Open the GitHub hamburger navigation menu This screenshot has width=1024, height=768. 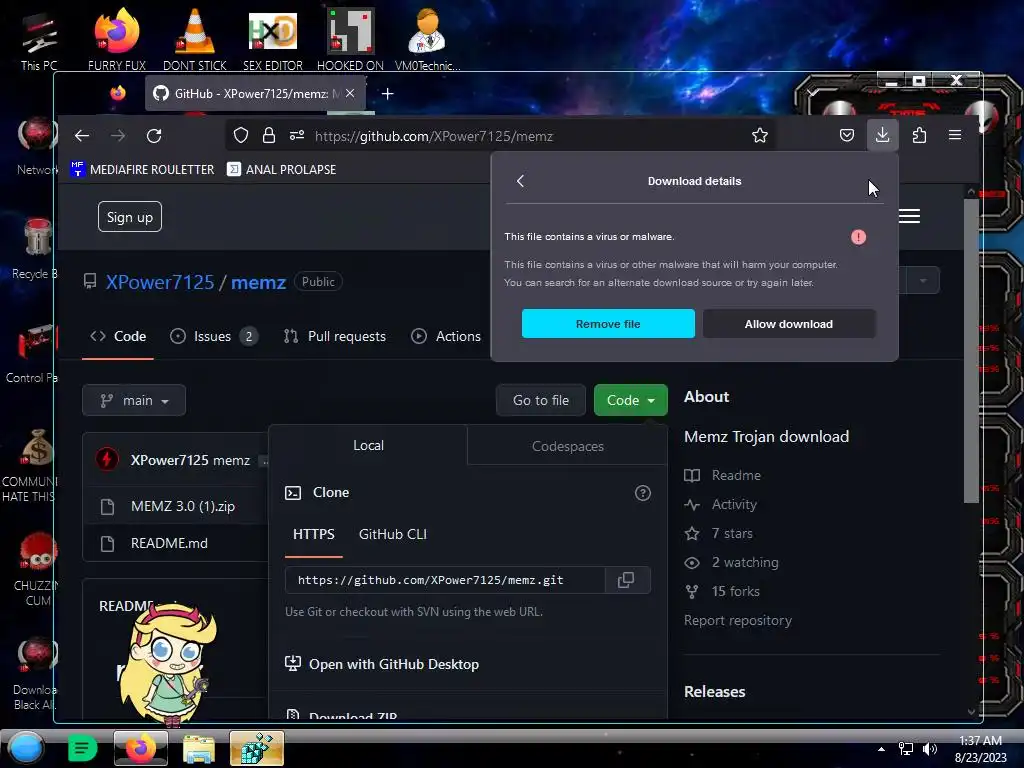(x=909, y=216)
